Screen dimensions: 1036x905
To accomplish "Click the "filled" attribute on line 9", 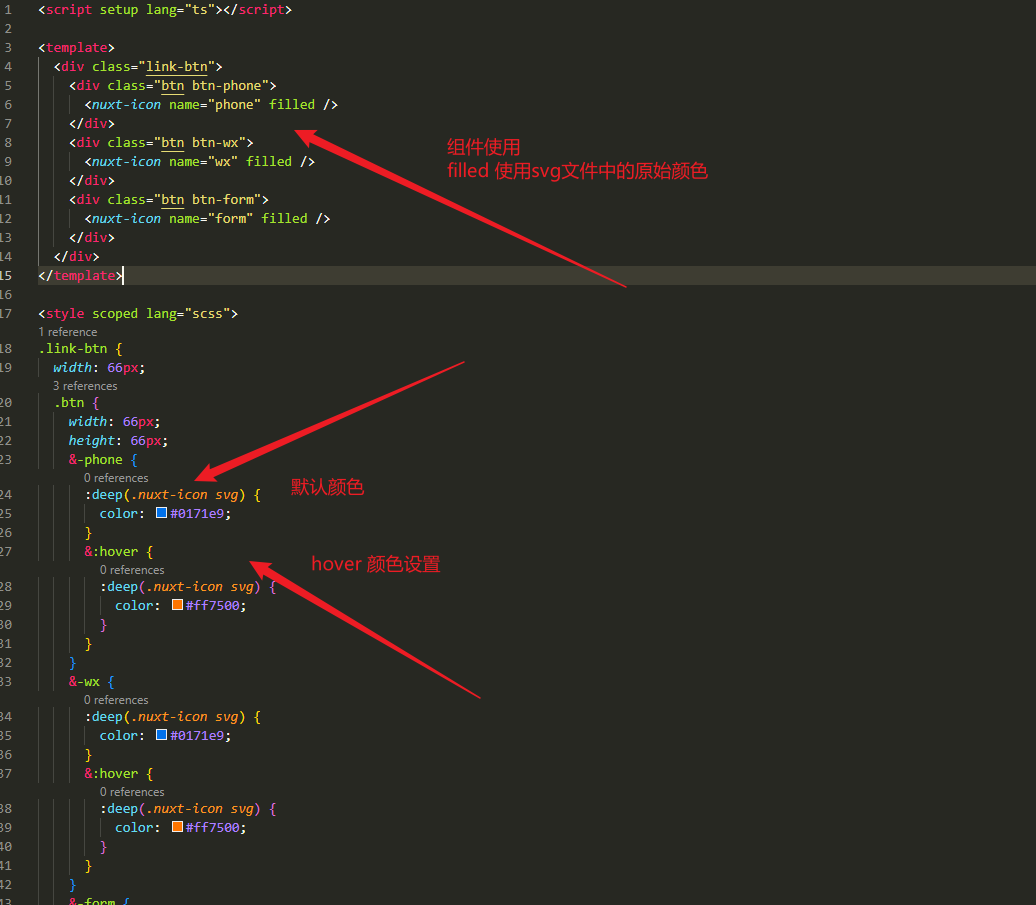I will coord(269,161).
